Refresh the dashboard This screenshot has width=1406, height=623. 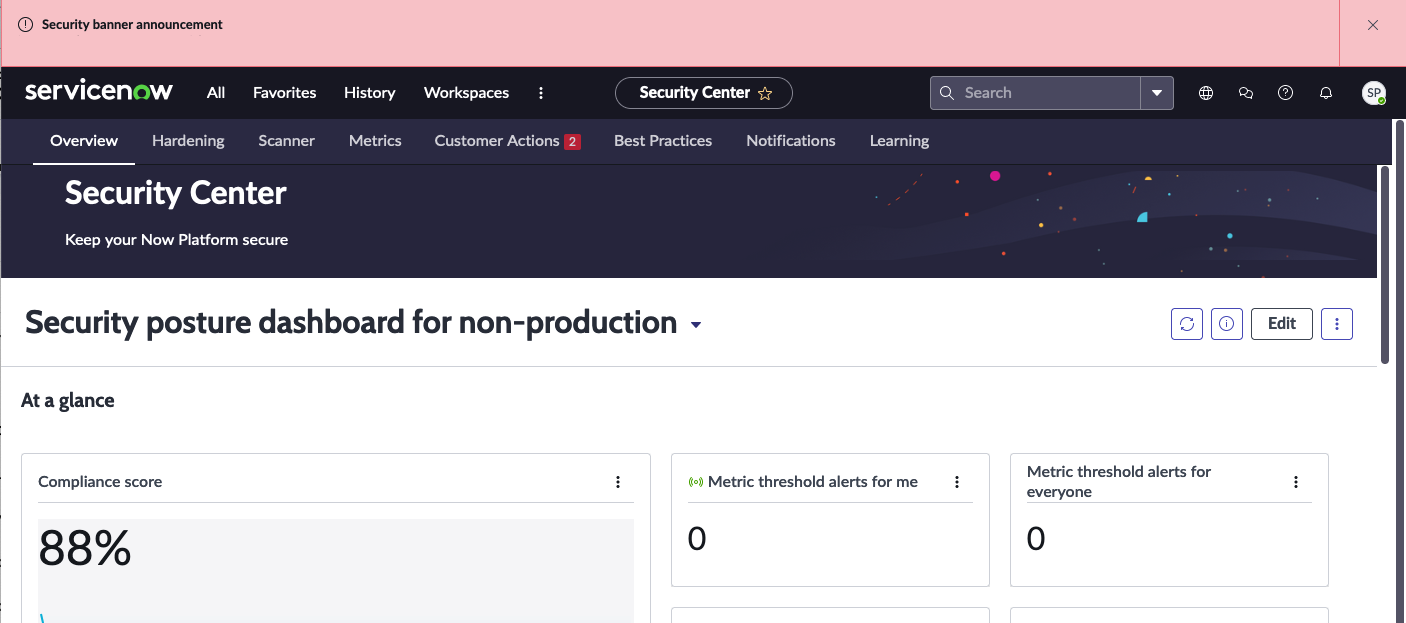pyautogui.click(x=1187, y=324)
